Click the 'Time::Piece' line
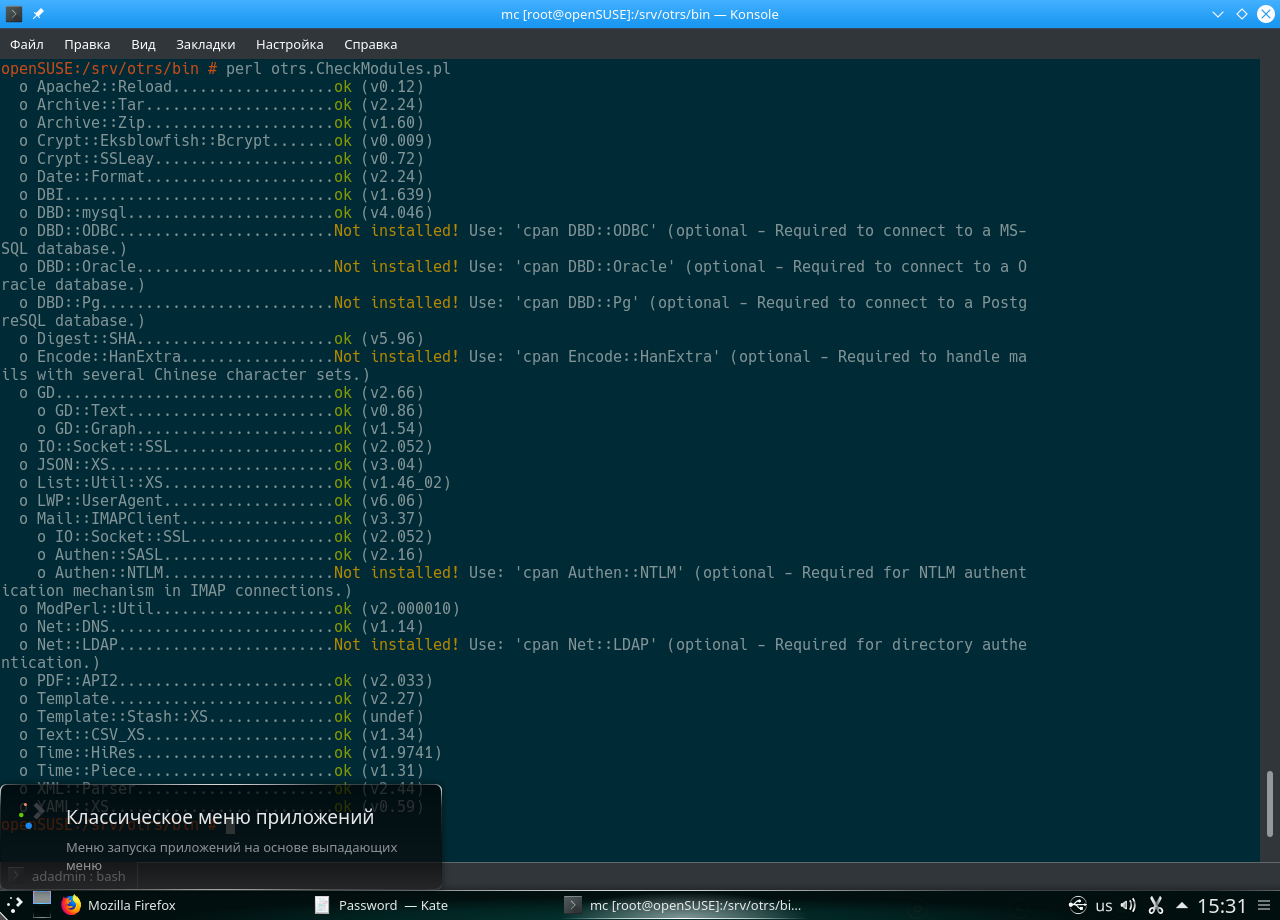Image resolution: width=1280 pixels, height=920 pixels. click(222, 771)
